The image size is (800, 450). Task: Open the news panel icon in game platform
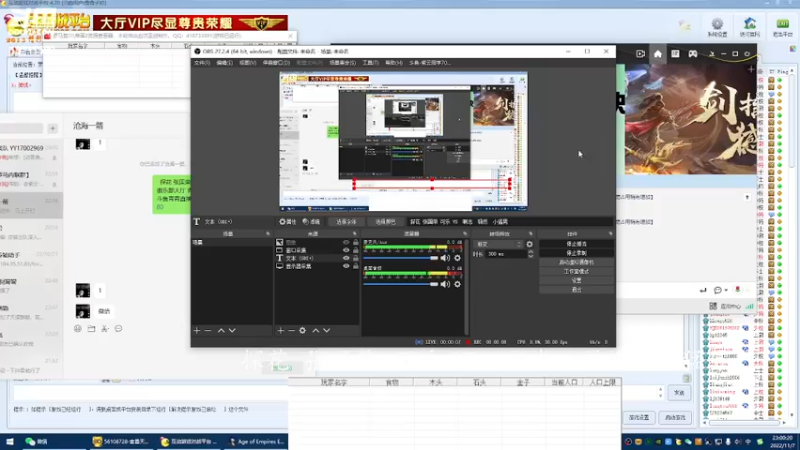(675, 54)
